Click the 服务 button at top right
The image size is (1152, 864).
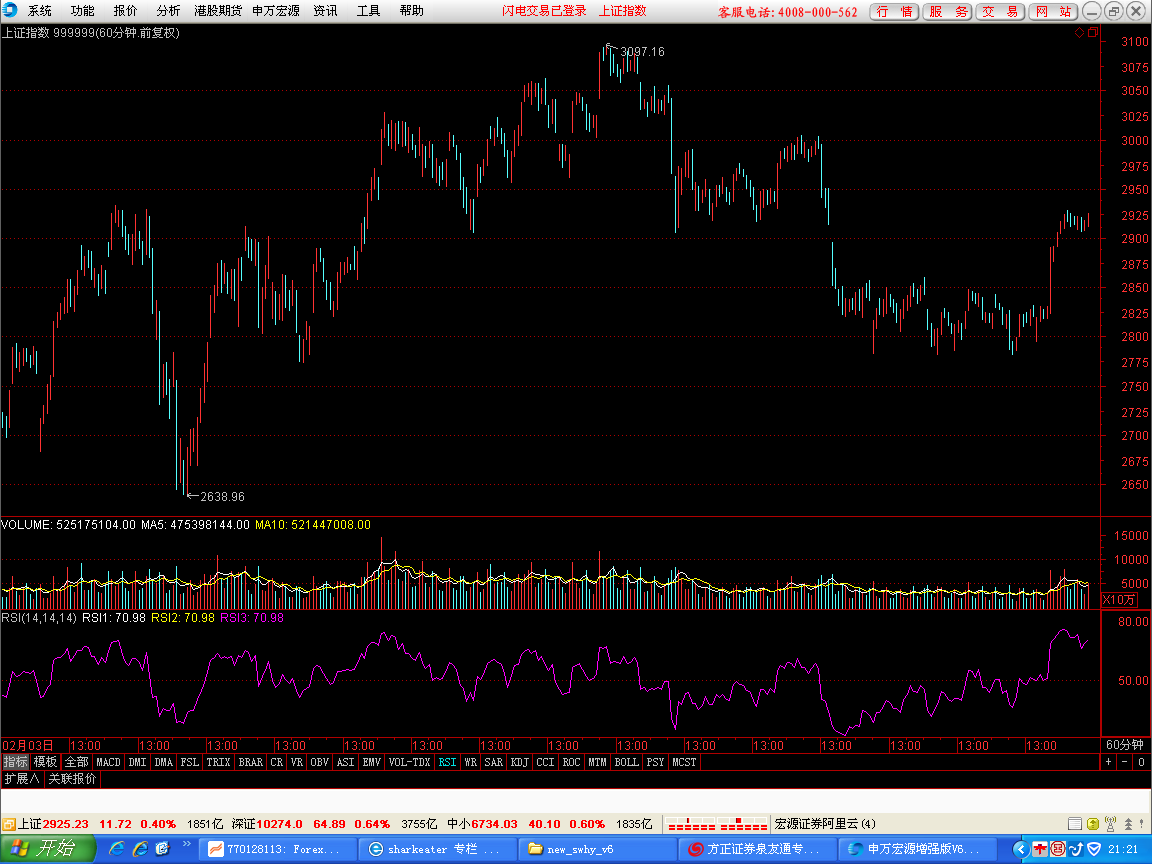click(x=947, y=12)
